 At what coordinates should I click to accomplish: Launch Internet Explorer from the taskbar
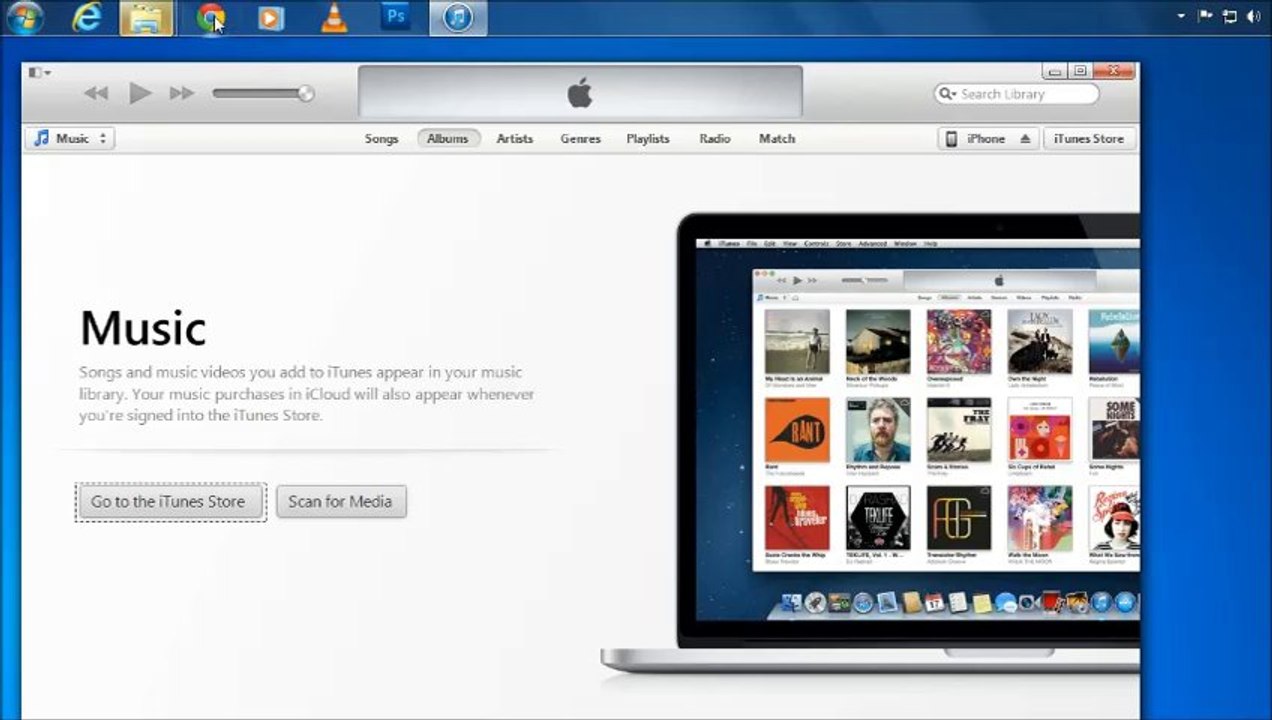(x=87, y=17)
